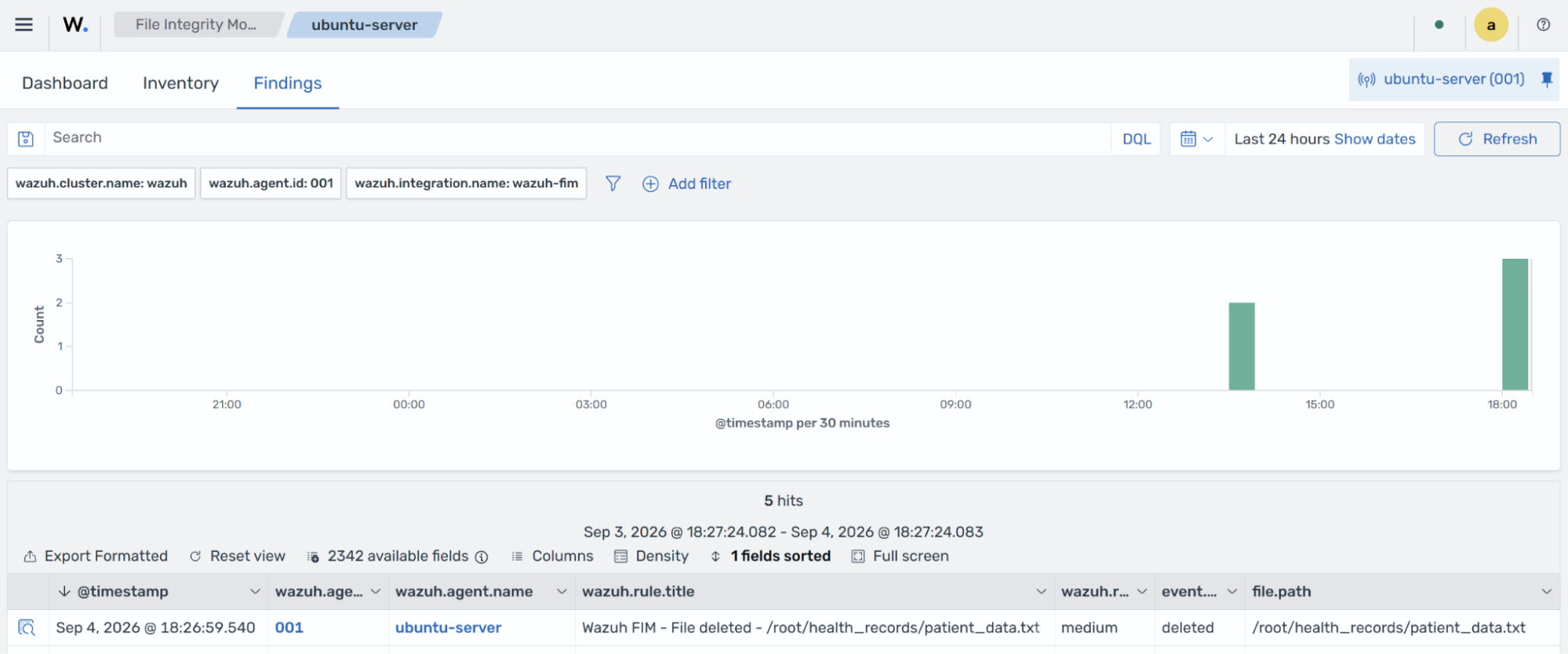
Task: Click the histogram bar near 18:00
Action: coord(1515,324)
